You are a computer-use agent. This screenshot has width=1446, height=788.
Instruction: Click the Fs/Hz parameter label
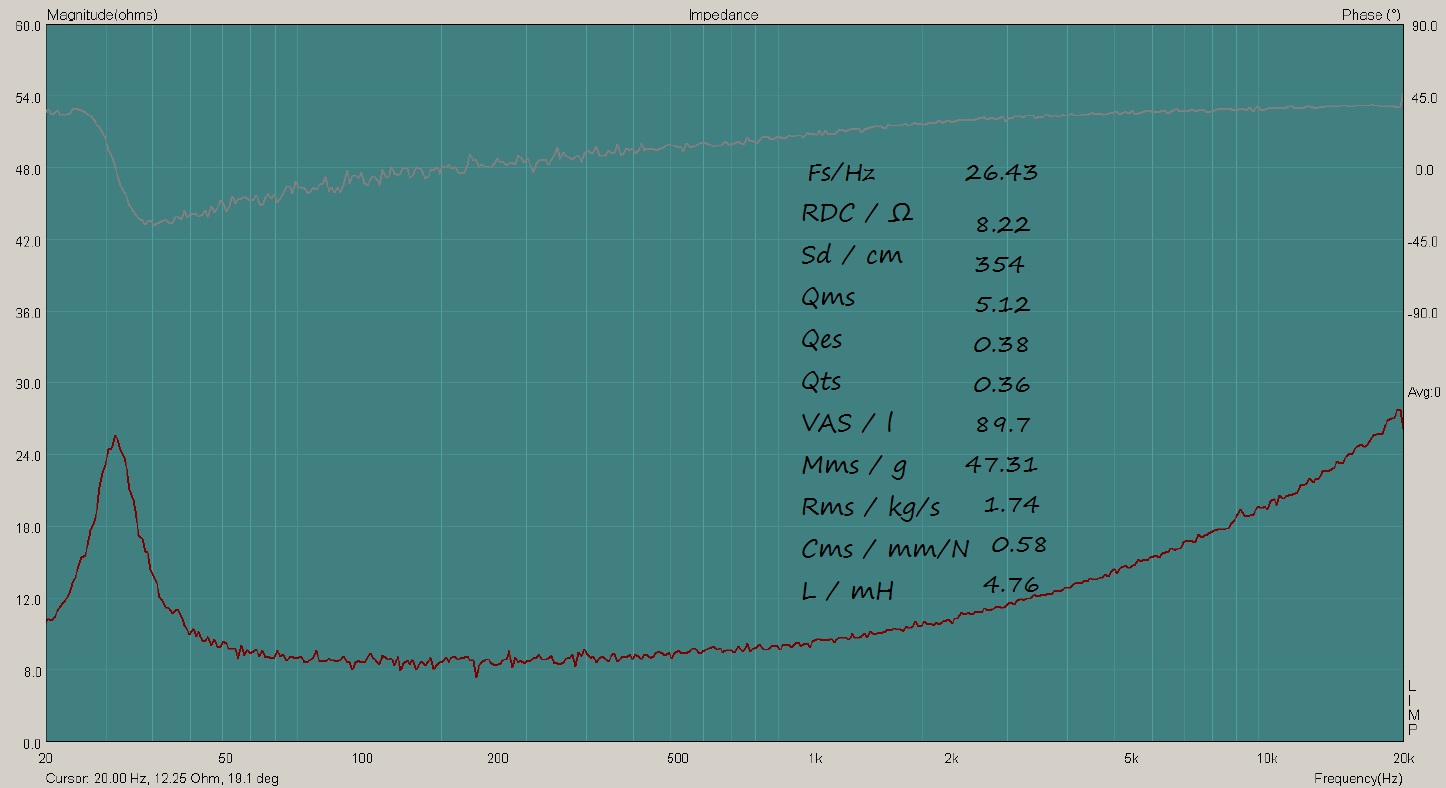point(841,173)
